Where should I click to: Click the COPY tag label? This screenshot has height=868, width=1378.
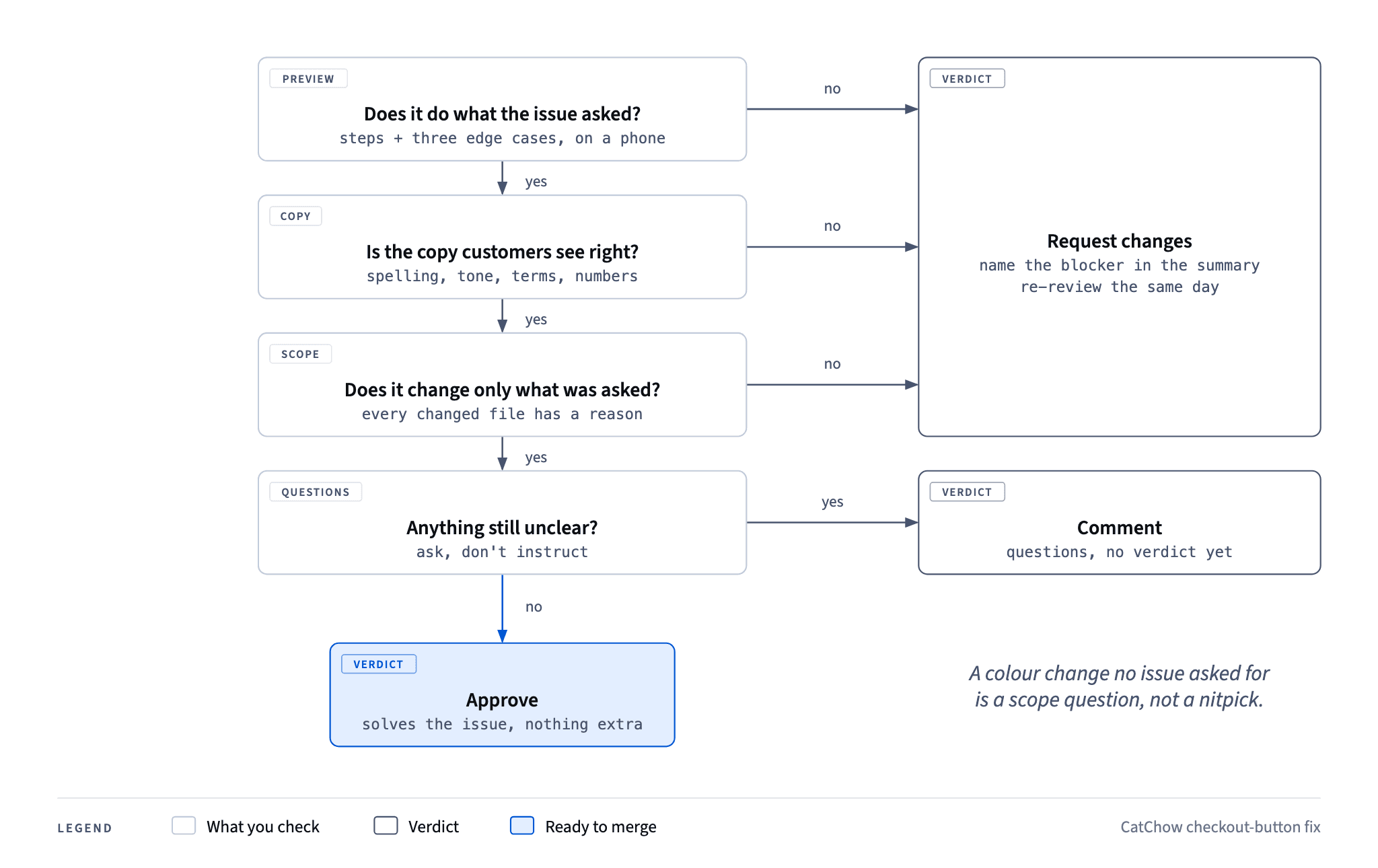tap(295, 216)
